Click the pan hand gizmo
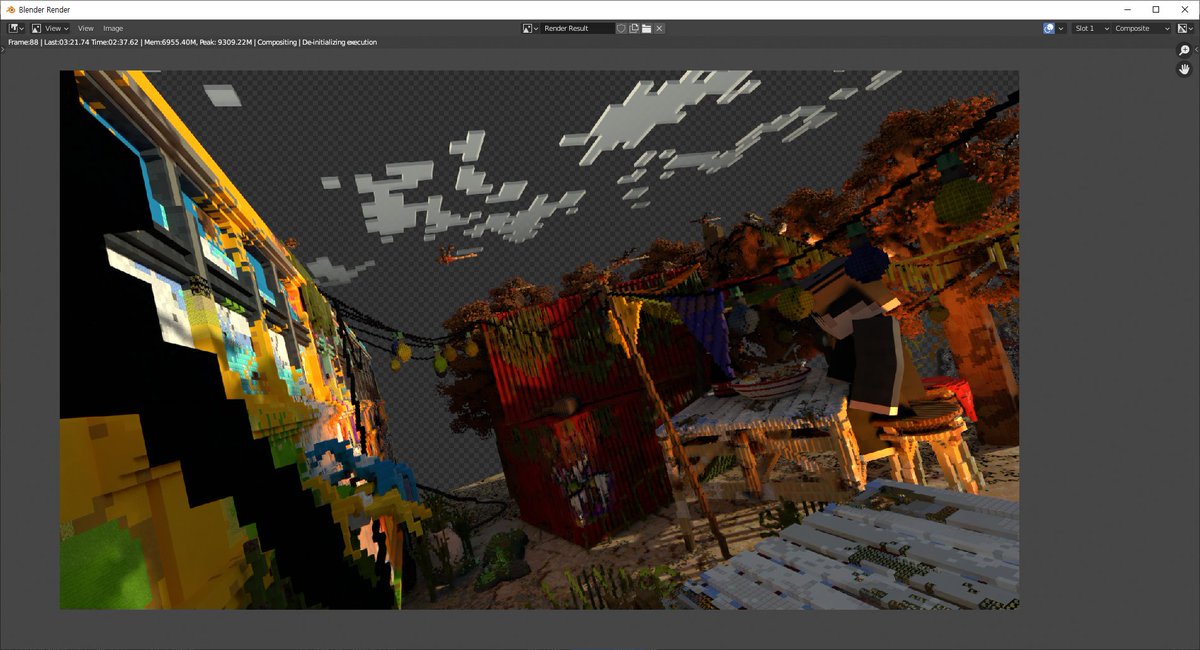The height and width of the screenshot is (650, 1200). point(1185,69)
